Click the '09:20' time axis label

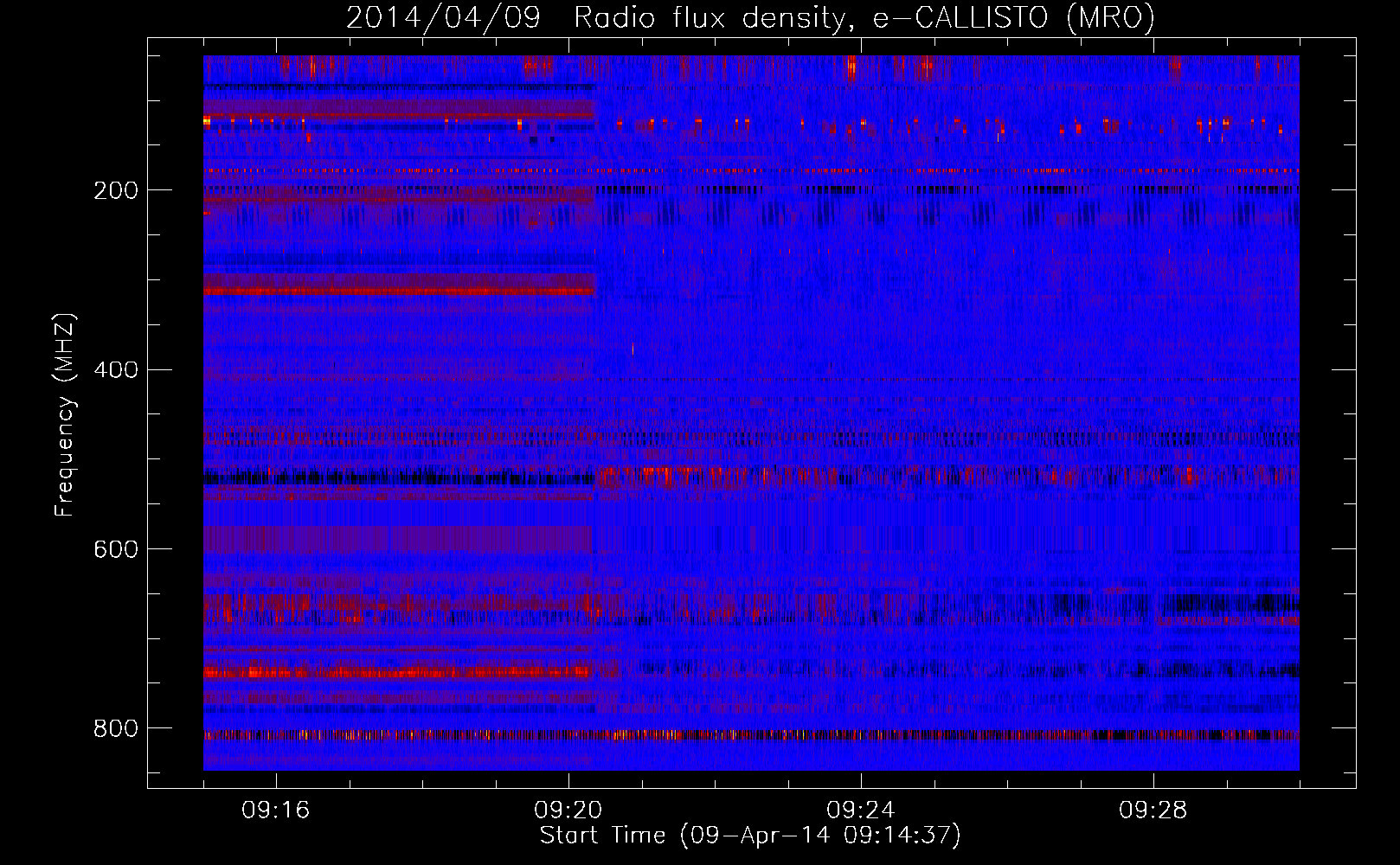[x=568, y=811]
